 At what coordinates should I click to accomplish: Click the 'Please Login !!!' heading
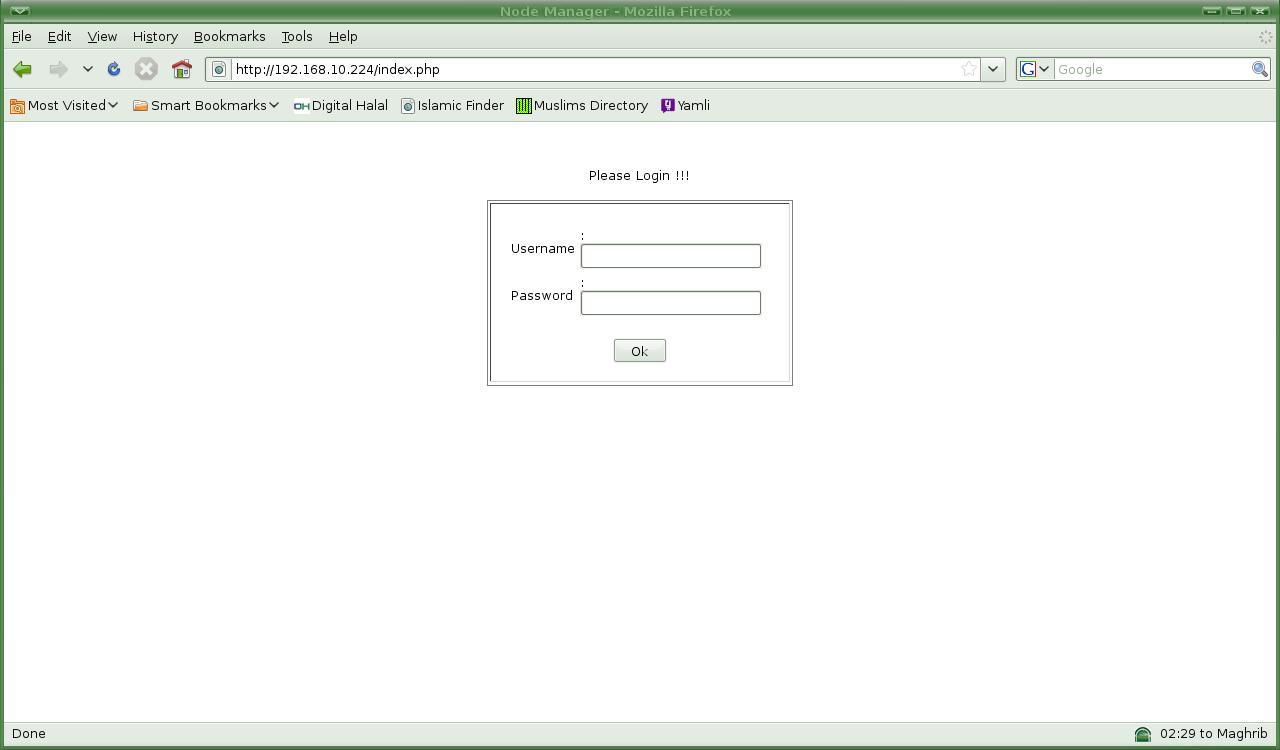(639, 176)
